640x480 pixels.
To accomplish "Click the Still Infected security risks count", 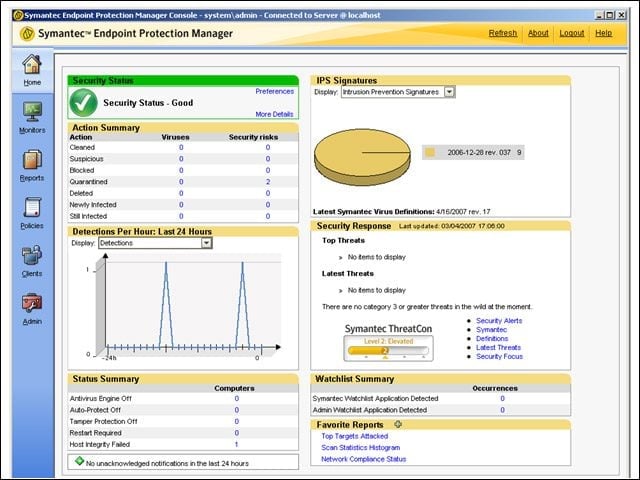I will 268,216.
